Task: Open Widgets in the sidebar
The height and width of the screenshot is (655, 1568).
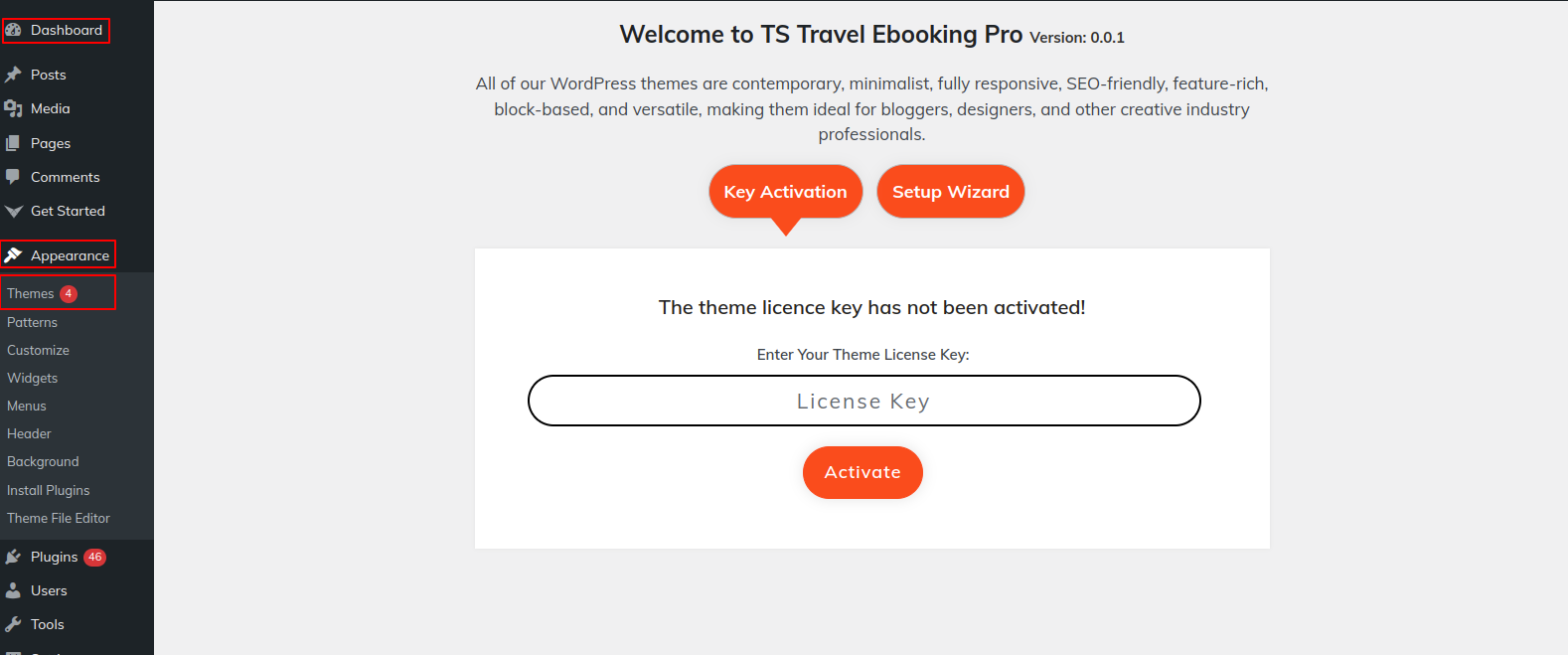Action: coord(32,378)
